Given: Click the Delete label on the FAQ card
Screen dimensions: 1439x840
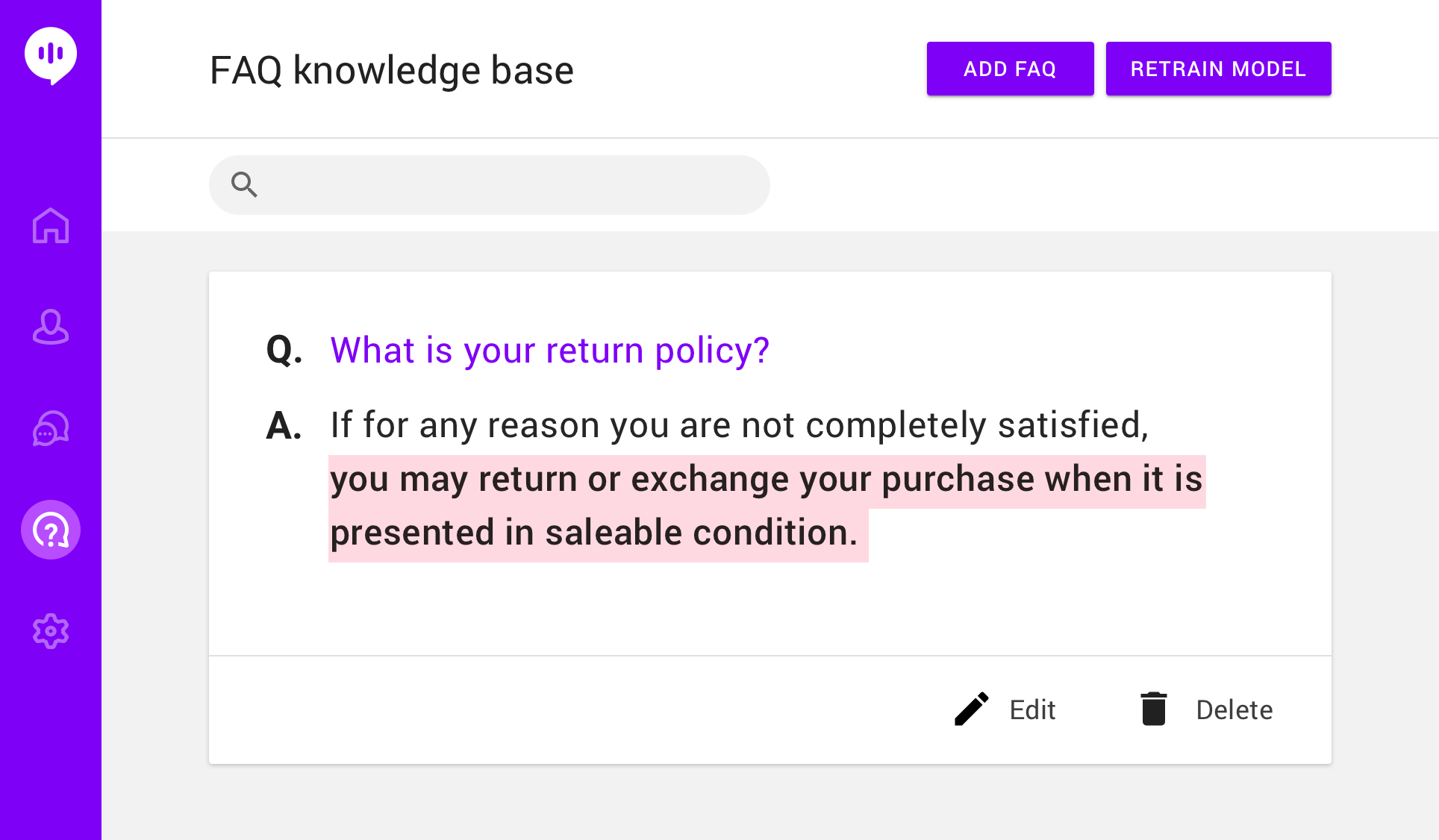Looking at the screenshot, I should click(x=1234, y=709).
